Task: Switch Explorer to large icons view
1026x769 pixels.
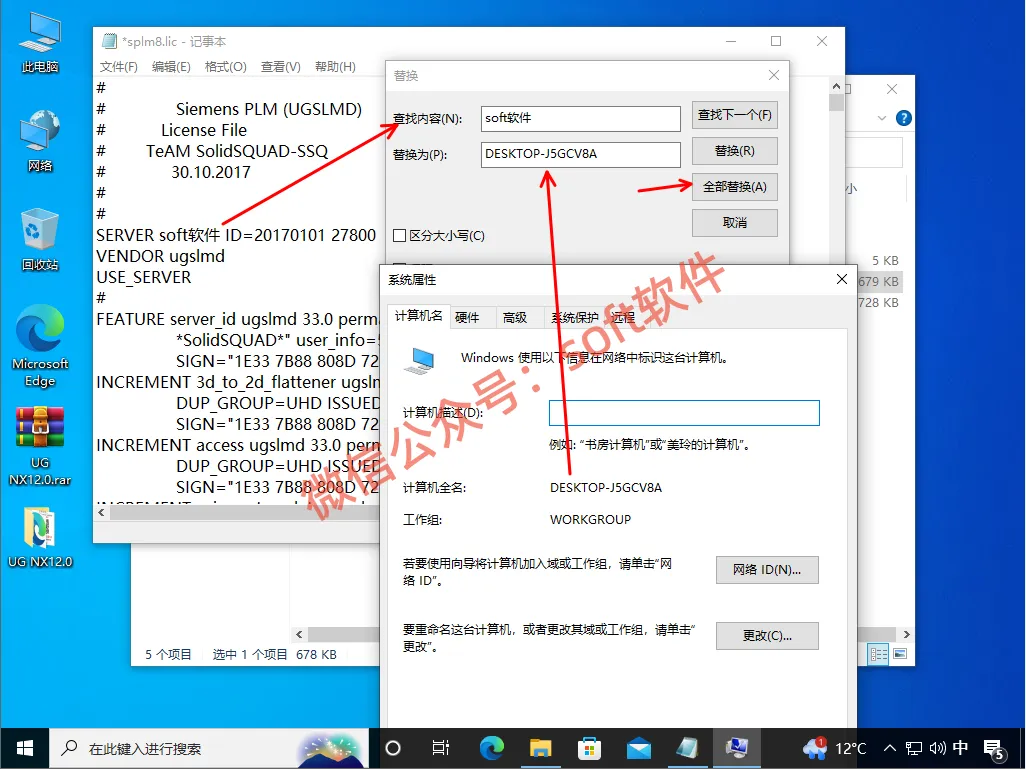Action: 900,654
